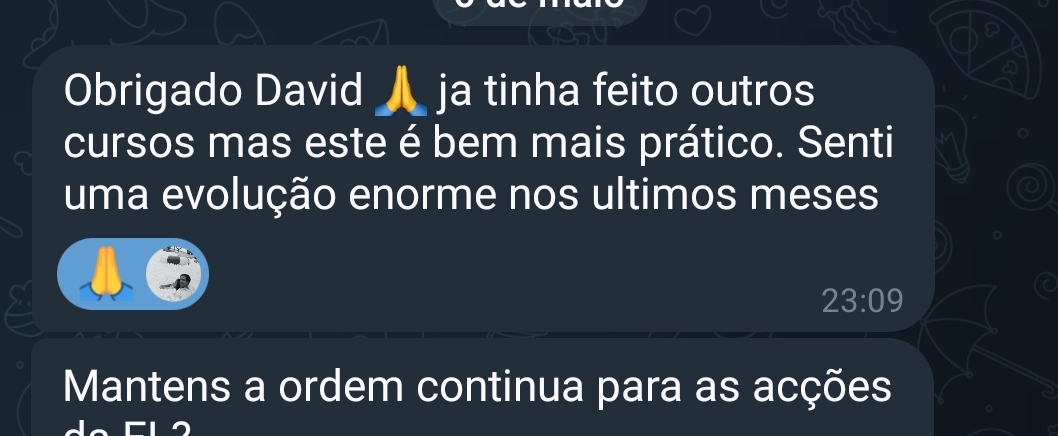Select the message starting "Obrigado David"
Image resolution: width=1058 pixels, height=436 pixels.
[x=483, y=188]
